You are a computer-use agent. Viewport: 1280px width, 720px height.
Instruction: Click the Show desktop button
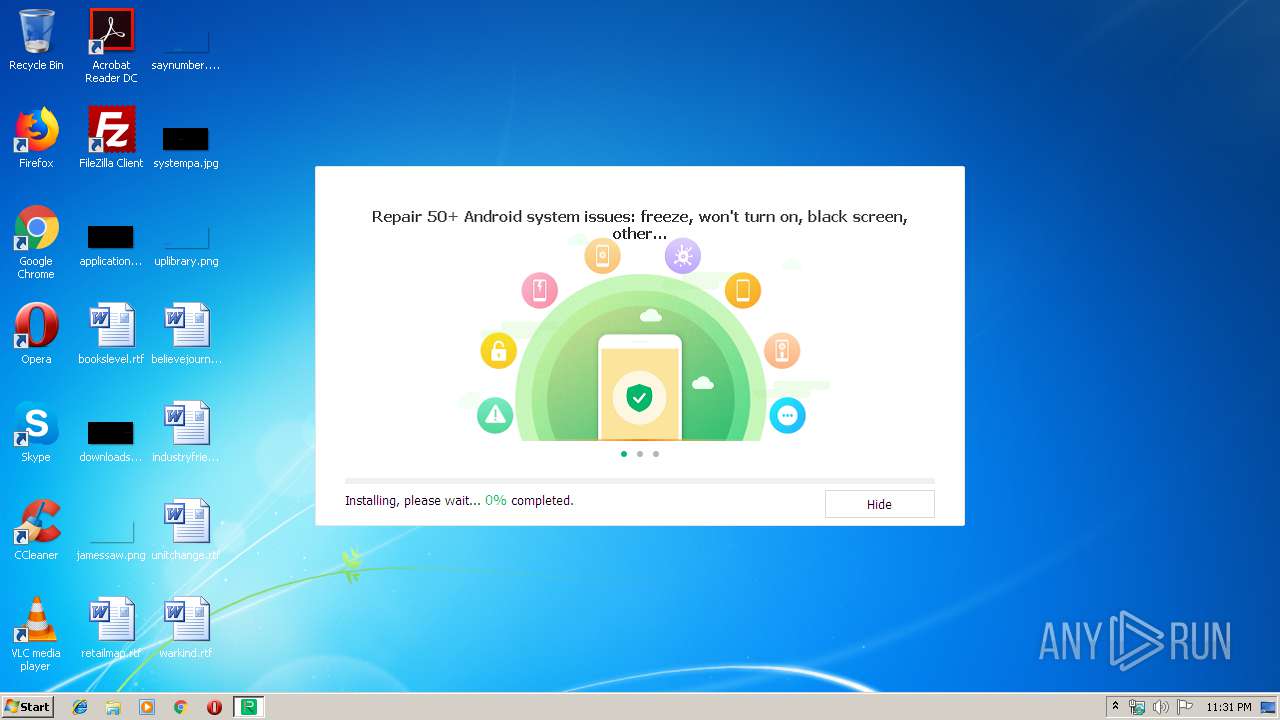[1269, 707]
